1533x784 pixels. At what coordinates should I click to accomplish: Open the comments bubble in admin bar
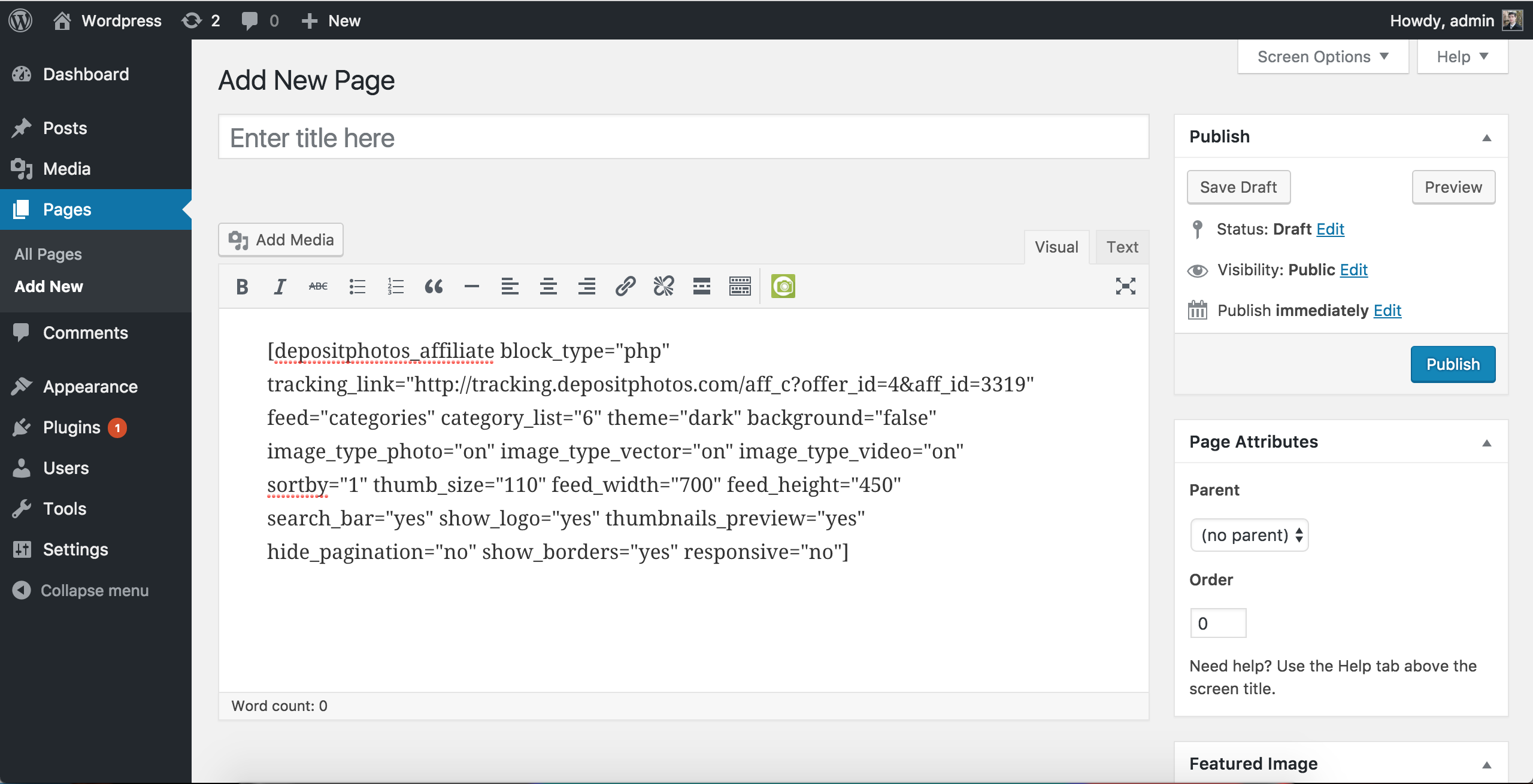pos(260,20)
